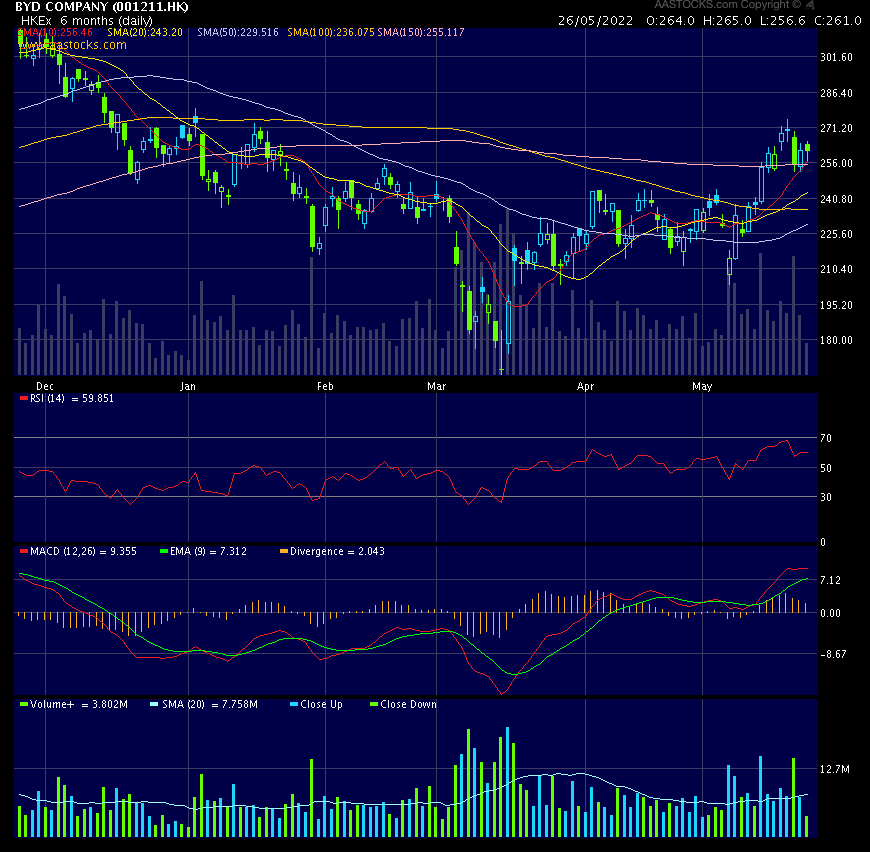Click the MACD 0.00 axis label
This screenshot has height=852, width=870.
click(830, 613)
